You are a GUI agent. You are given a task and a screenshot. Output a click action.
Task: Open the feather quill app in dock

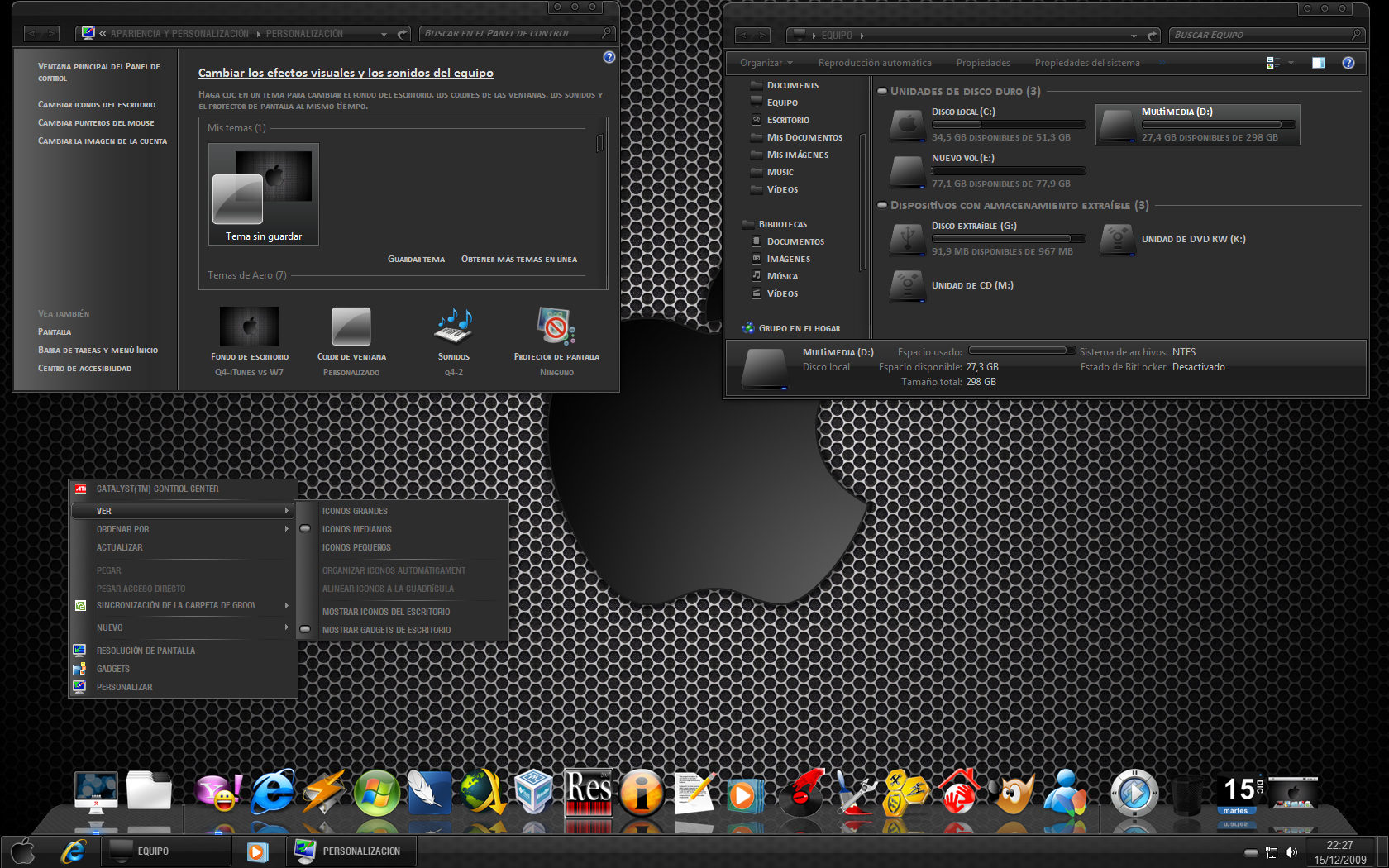[x=428, y=792]
